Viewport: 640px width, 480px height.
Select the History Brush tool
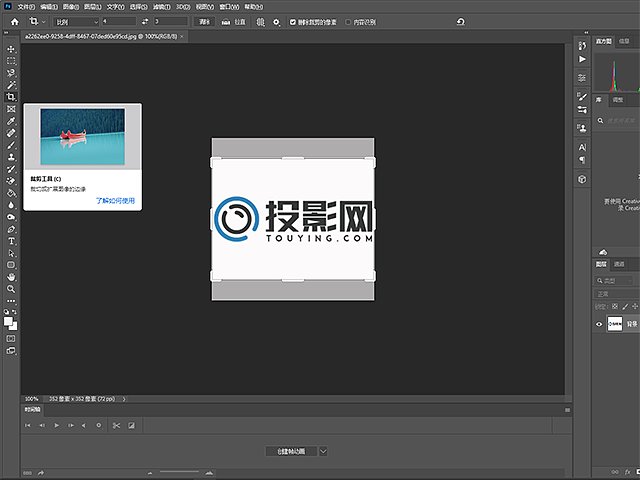pos(11,169)
